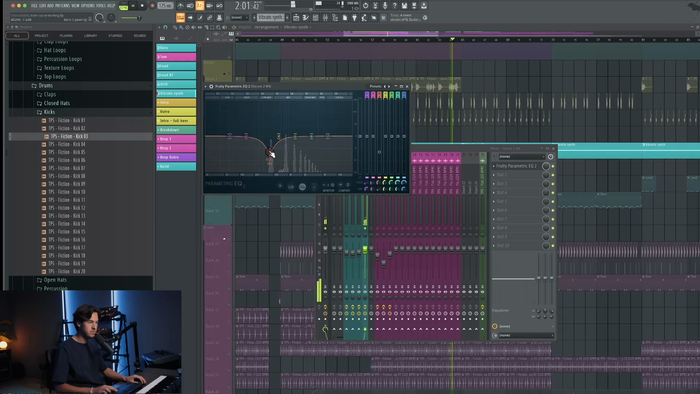
Task: Select the Draw tool in main toolbar
Action: coord(200,17)
